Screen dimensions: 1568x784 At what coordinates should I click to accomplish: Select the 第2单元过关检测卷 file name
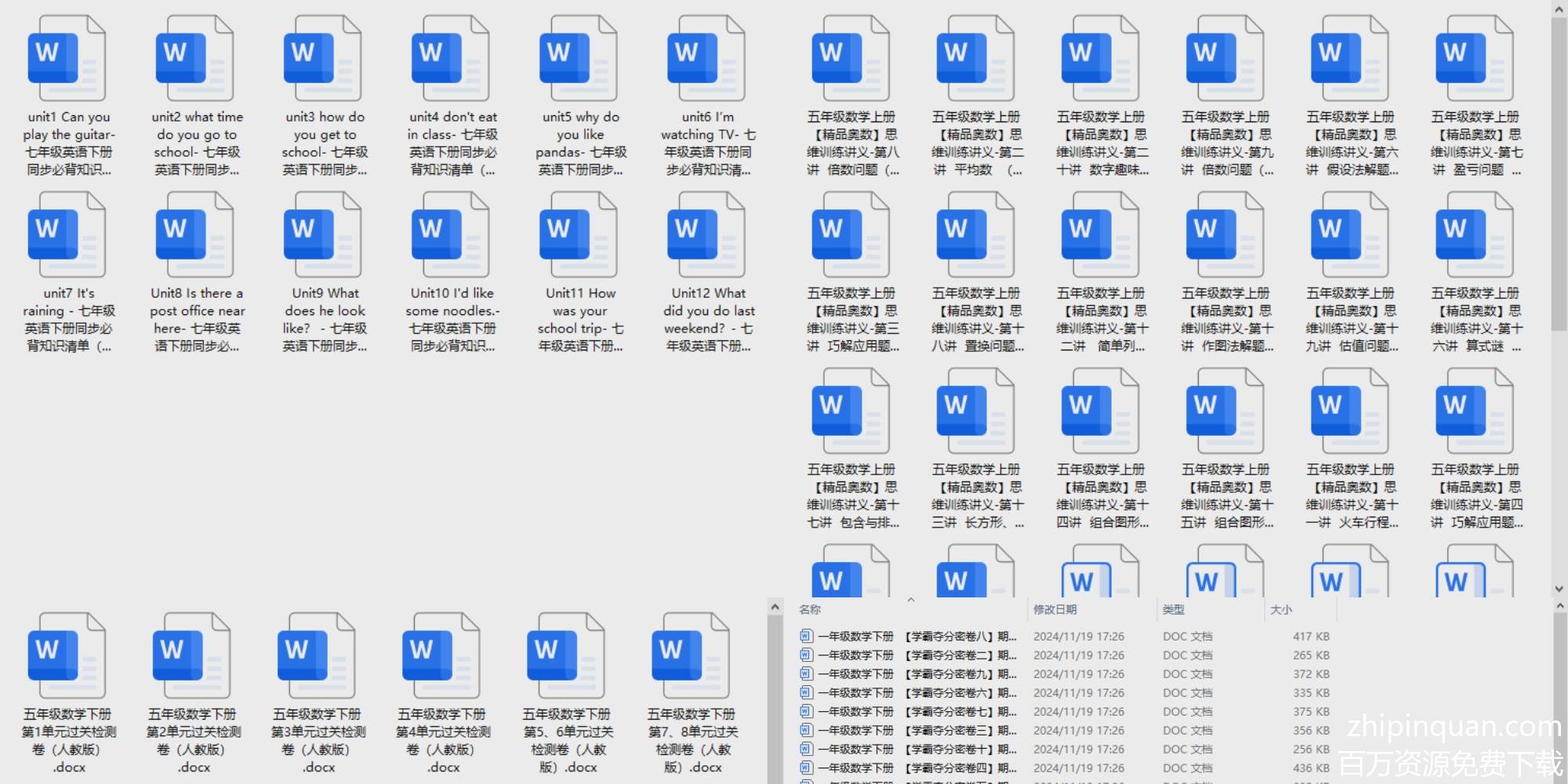coord(194,741)
